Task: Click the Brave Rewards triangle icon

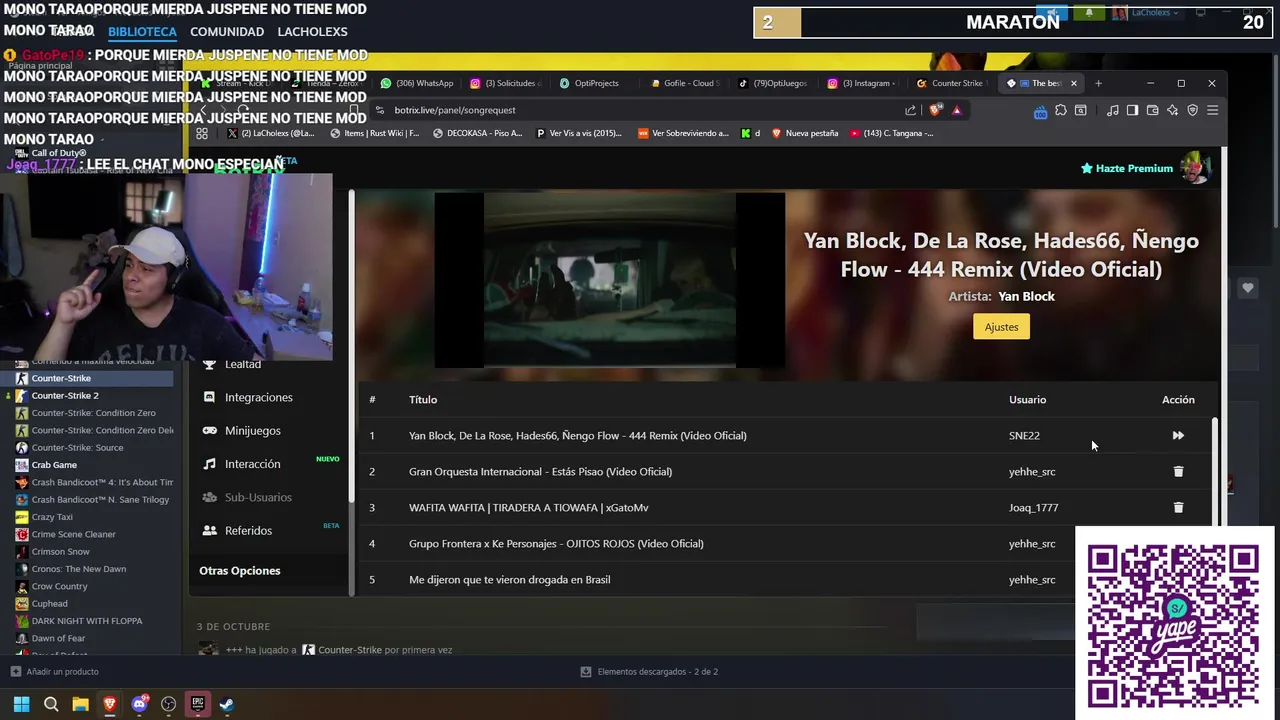Action: click(956, 110)
